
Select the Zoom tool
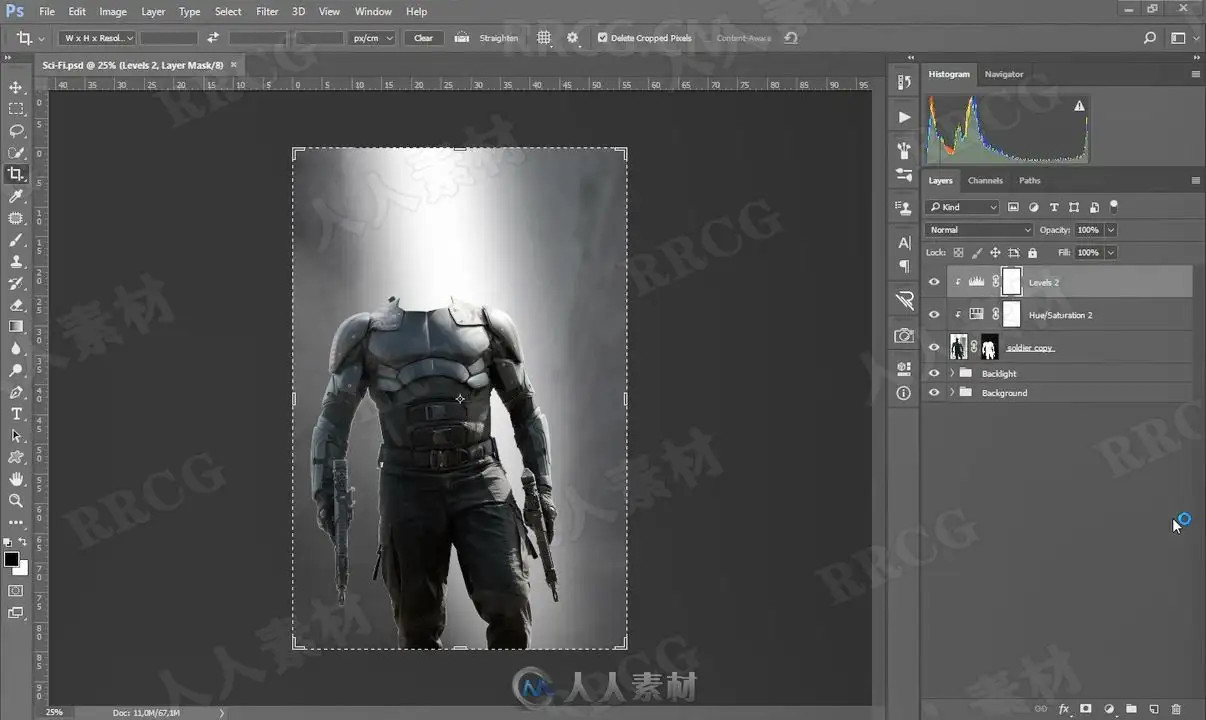16,501
